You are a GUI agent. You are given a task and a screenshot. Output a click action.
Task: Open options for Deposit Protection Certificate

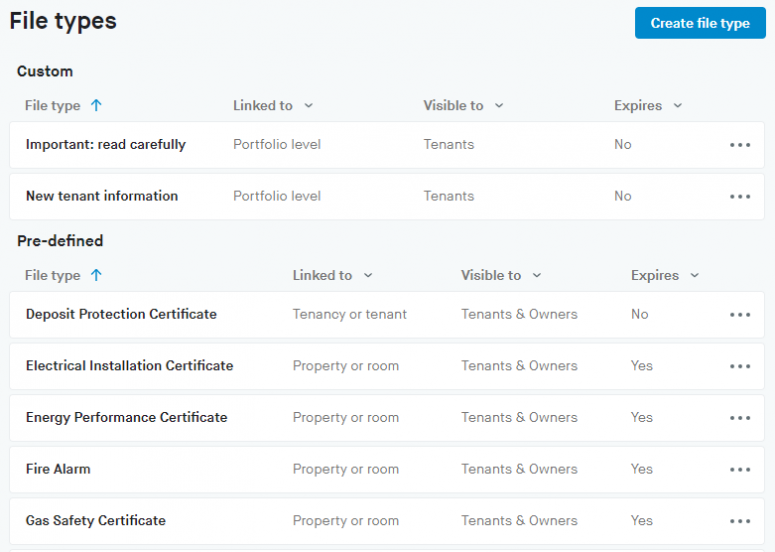click(x=740, y=315)
